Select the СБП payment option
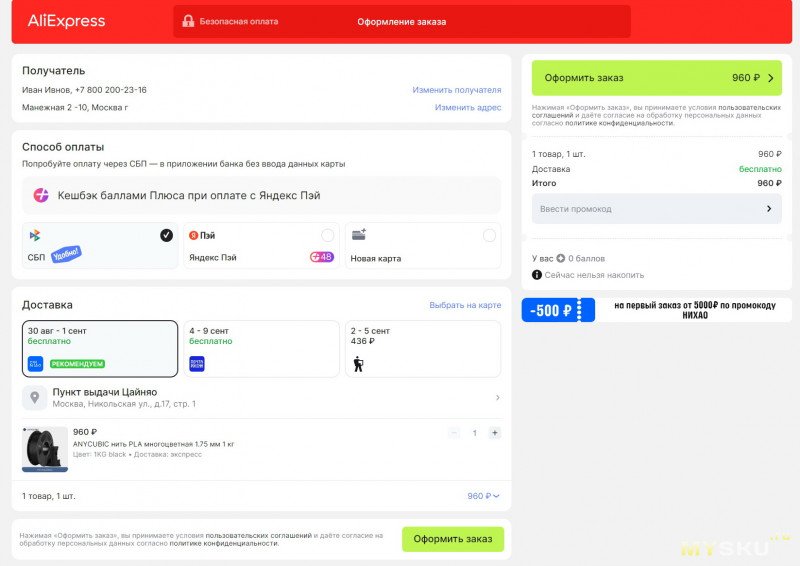The image size is (800, 566). point(100,245)
